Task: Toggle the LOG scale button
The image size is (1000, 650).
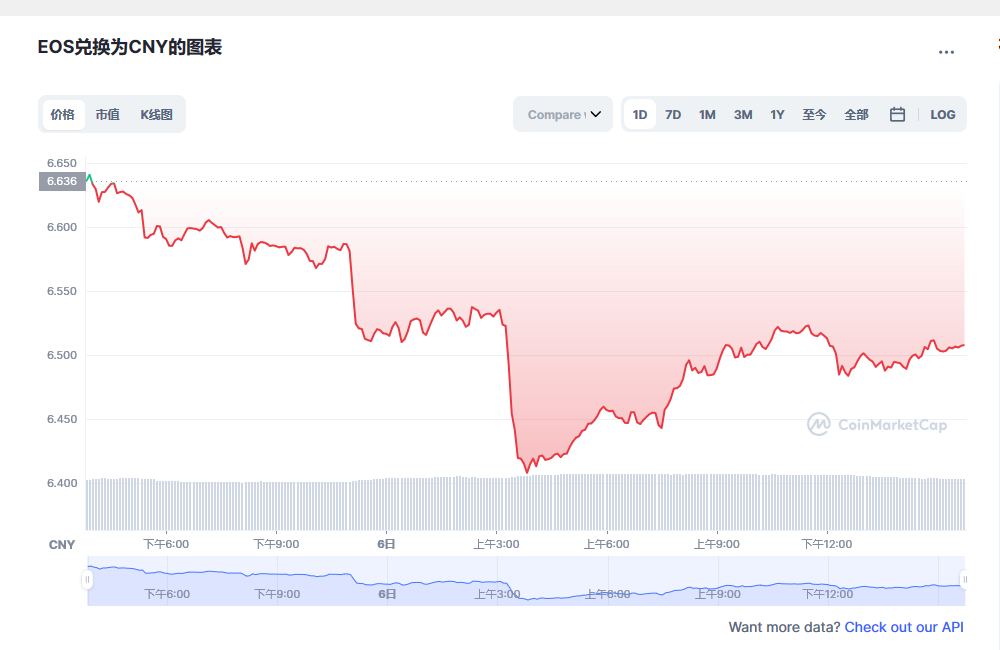Action: pos(943,115)
